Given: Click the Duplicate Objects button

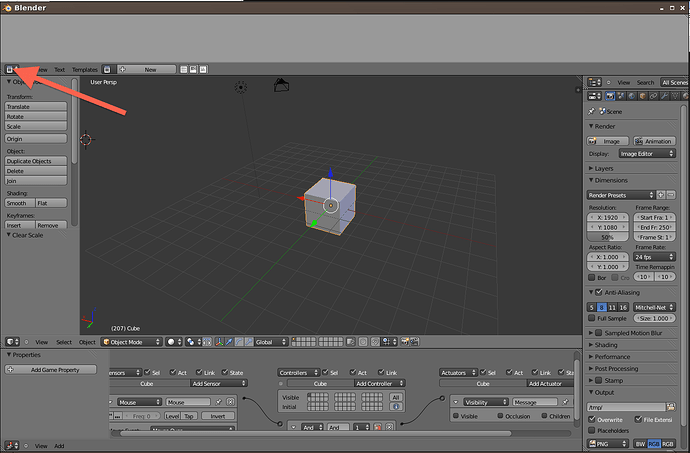Looking at the screenshot, I should coord(36,161).
